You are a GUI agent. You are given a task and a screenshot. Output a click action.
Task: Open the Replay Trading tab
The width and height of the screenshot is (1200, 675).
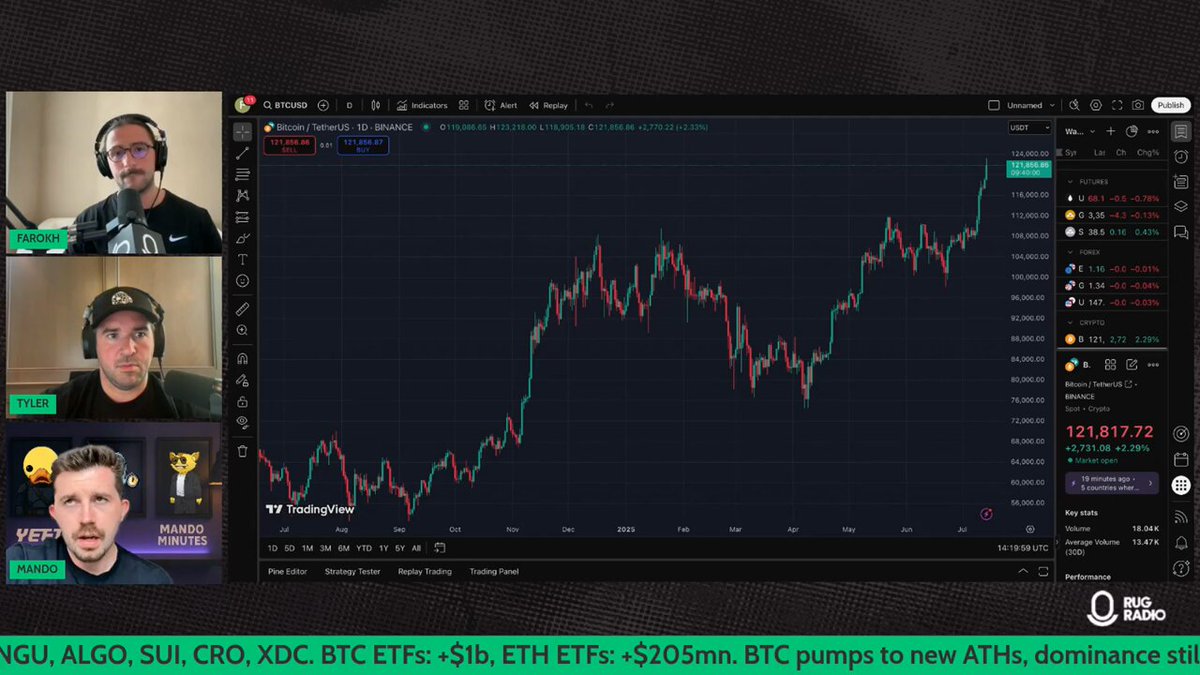(425, 571)
